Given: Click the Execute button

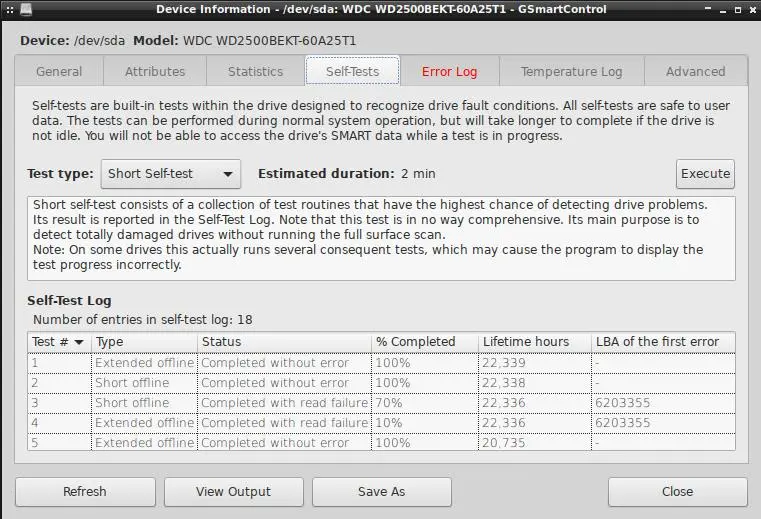Looking at the screenshot, I should pos(705,174).
